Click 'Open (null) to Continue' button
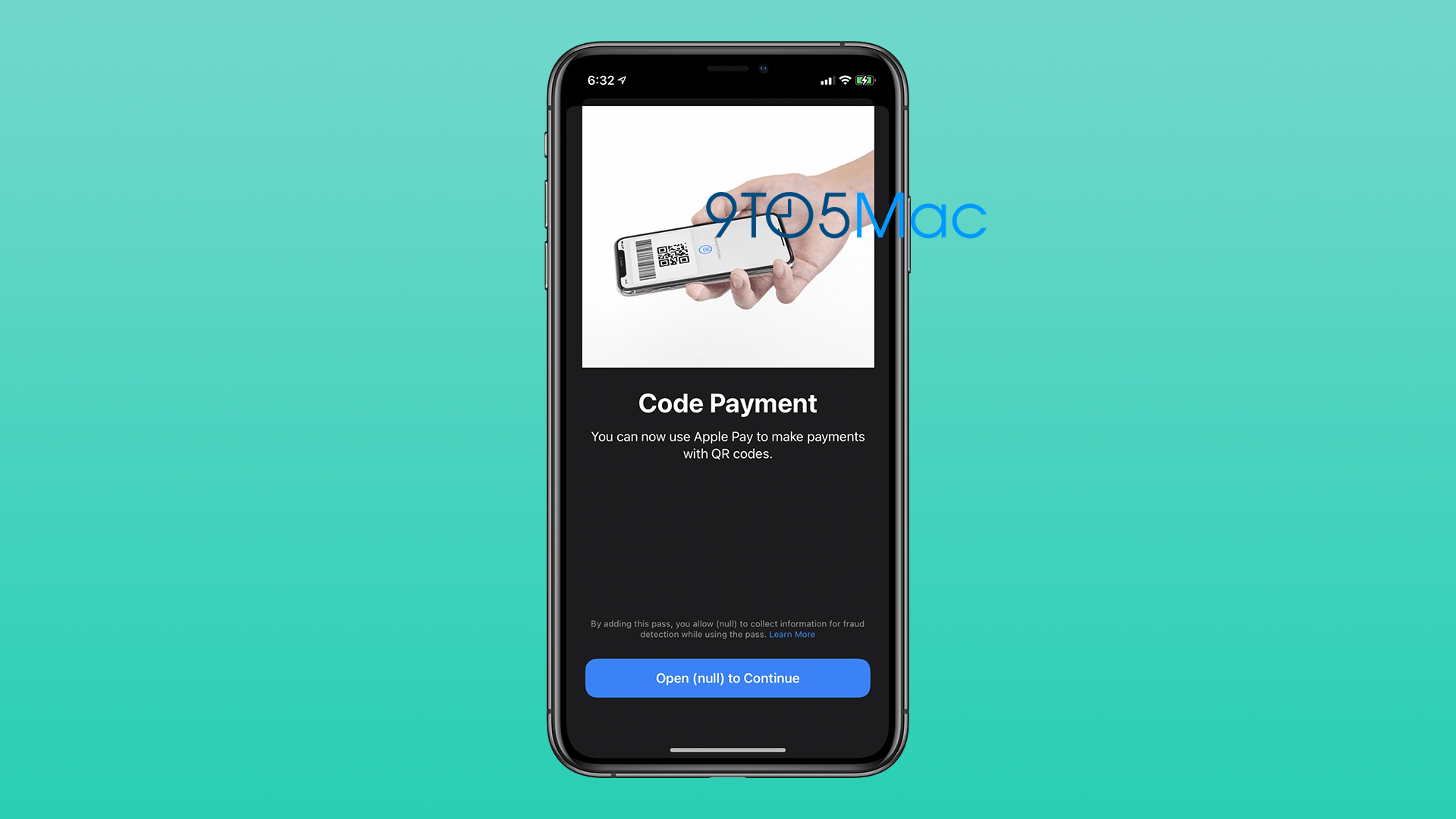 (728, 677)
